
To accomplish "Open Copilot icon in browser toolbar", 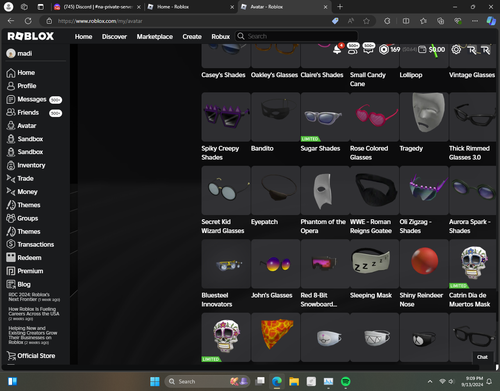I will (x=491, y=21).
